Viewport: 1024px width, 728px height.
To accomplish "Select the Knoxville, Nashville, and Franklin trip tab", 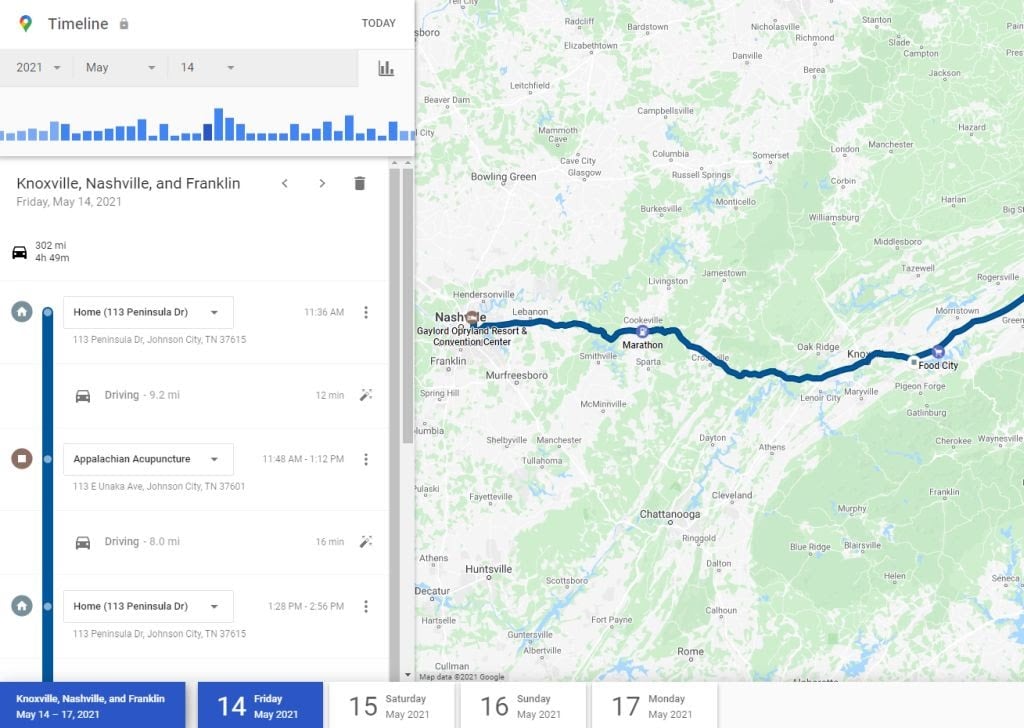I will pos(92,705).
